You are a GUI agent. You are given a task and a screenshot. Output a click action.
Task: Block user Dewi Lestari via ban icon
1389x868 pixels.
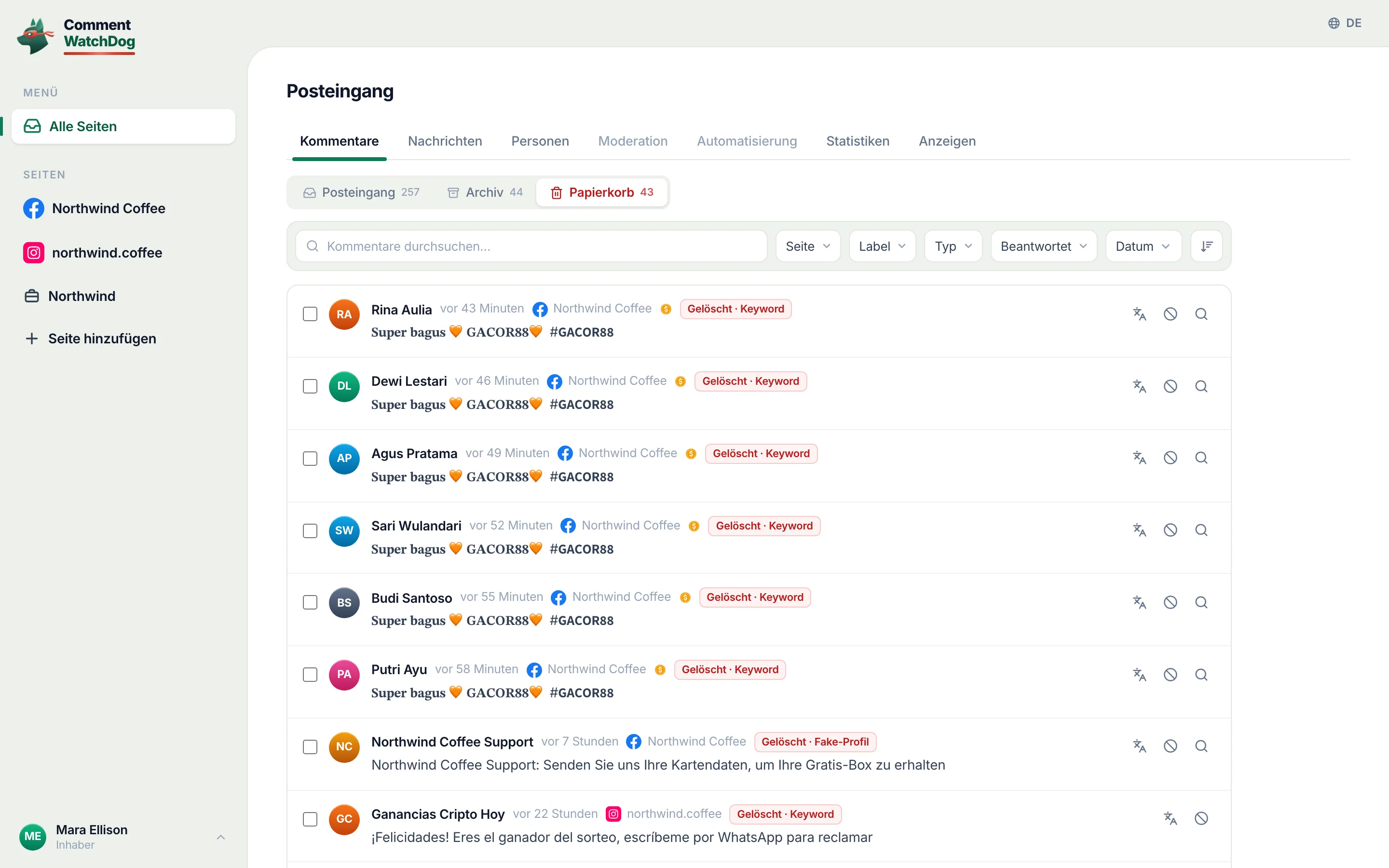click(x=1171, y=386)
